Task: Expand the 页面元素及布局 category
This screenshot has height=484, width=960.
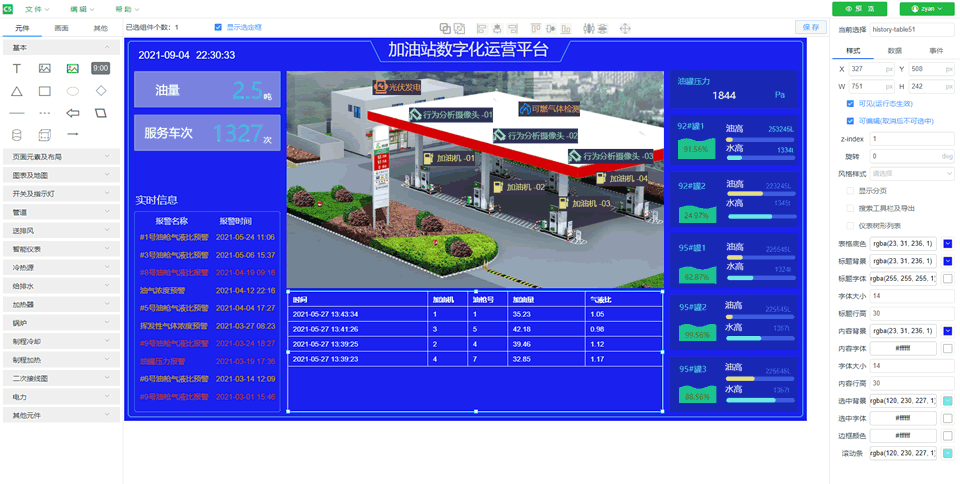Action: (61, 157)
